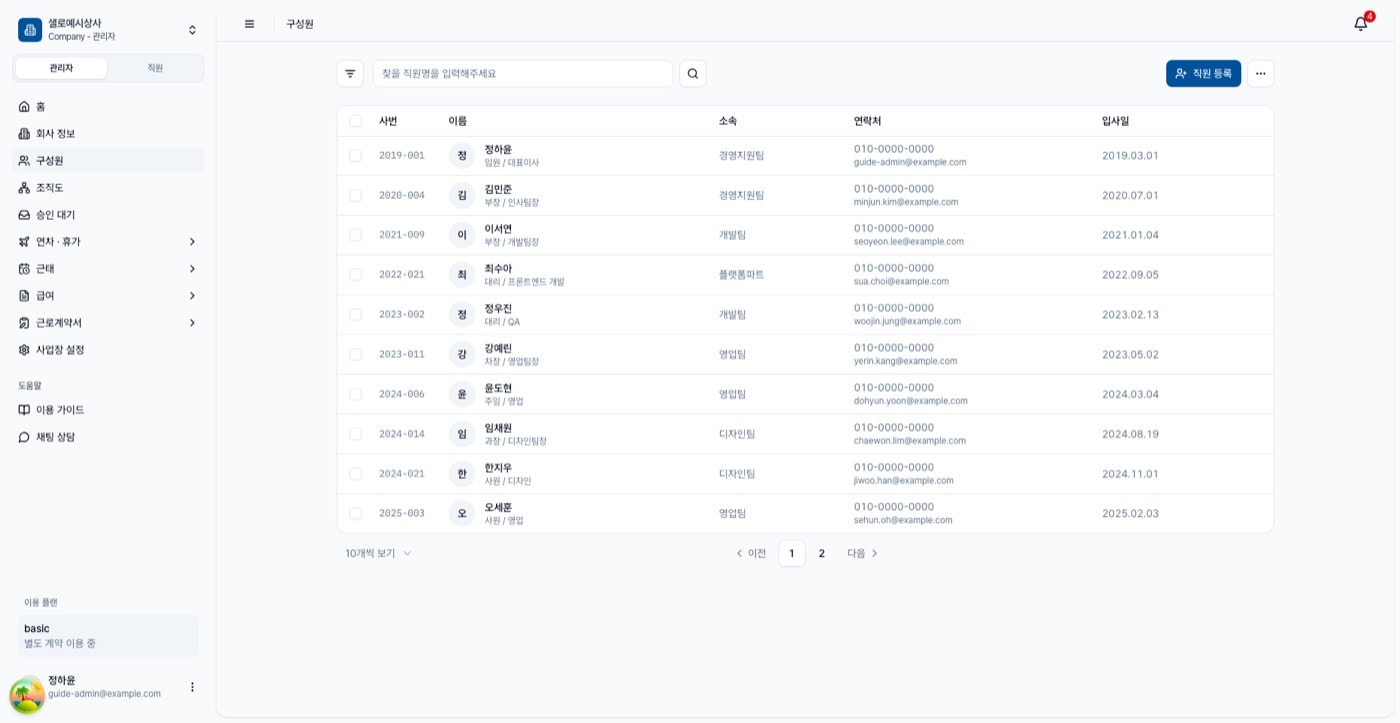This screenshot has height=723, width=1400.
Task: Open 승인 대기 in the sidebar
Action: (x=108, y=215)
